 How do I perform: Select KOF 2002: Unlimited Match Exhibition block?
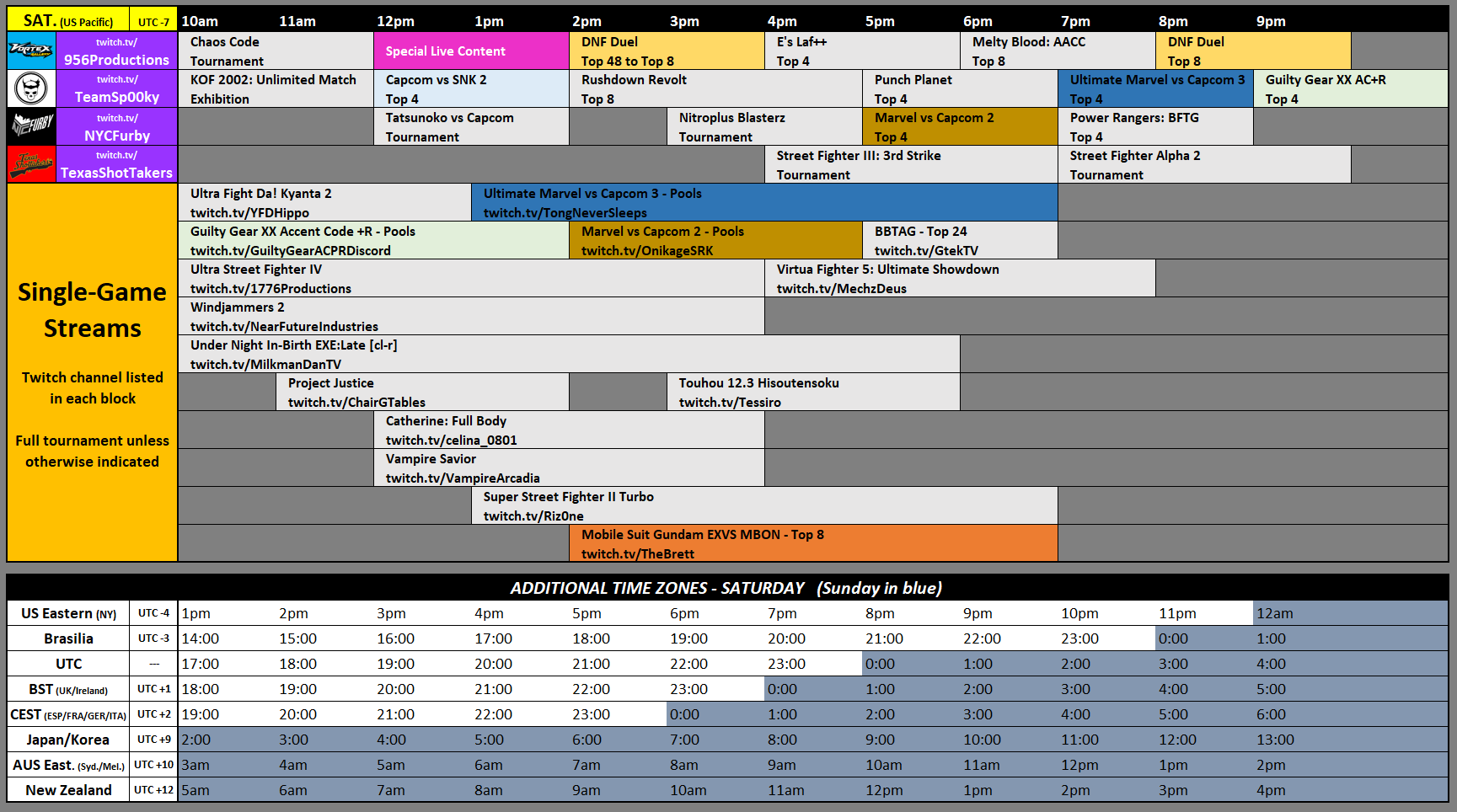click(x=276, y=88)
